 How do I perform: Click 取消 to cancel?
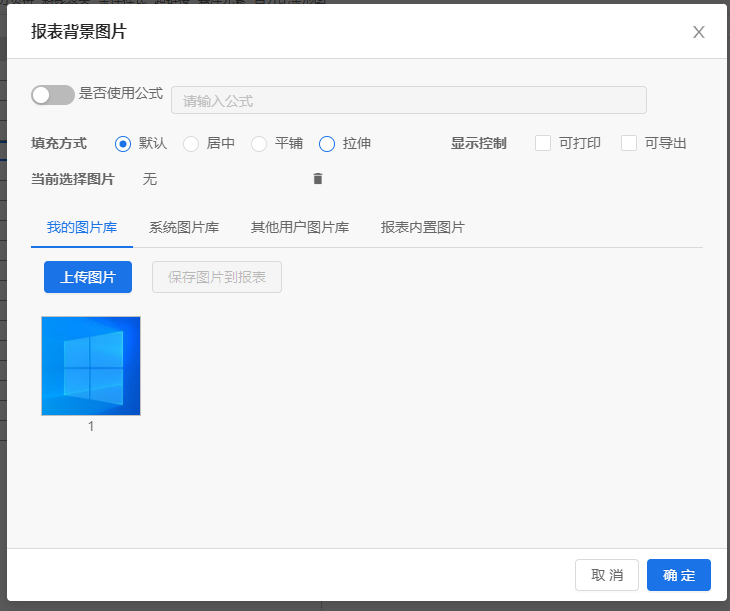coord(607,575)
